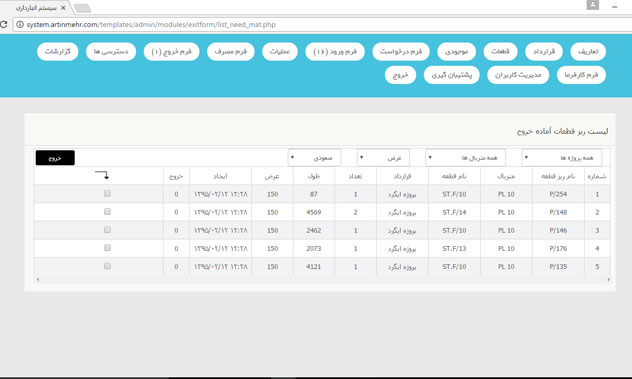Open the قطعات menu
The image size is (632, 379).
500,52
